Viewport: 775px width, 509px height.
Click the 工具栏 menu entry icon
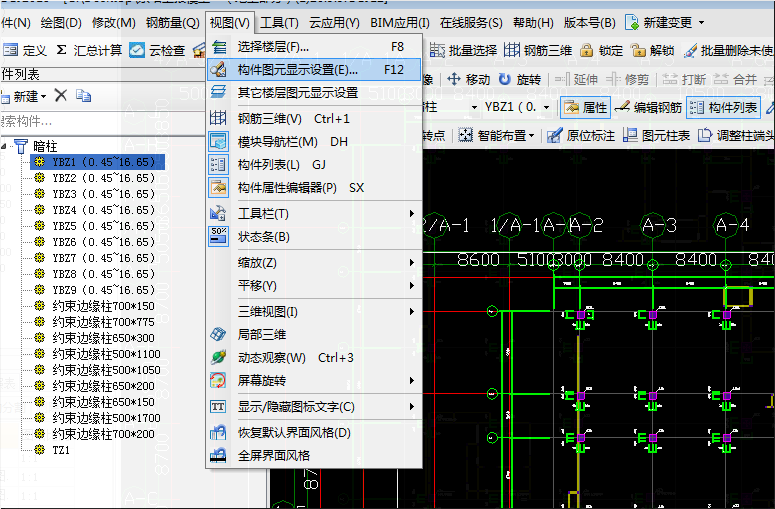pyautogui.click(x=218, y=213)
